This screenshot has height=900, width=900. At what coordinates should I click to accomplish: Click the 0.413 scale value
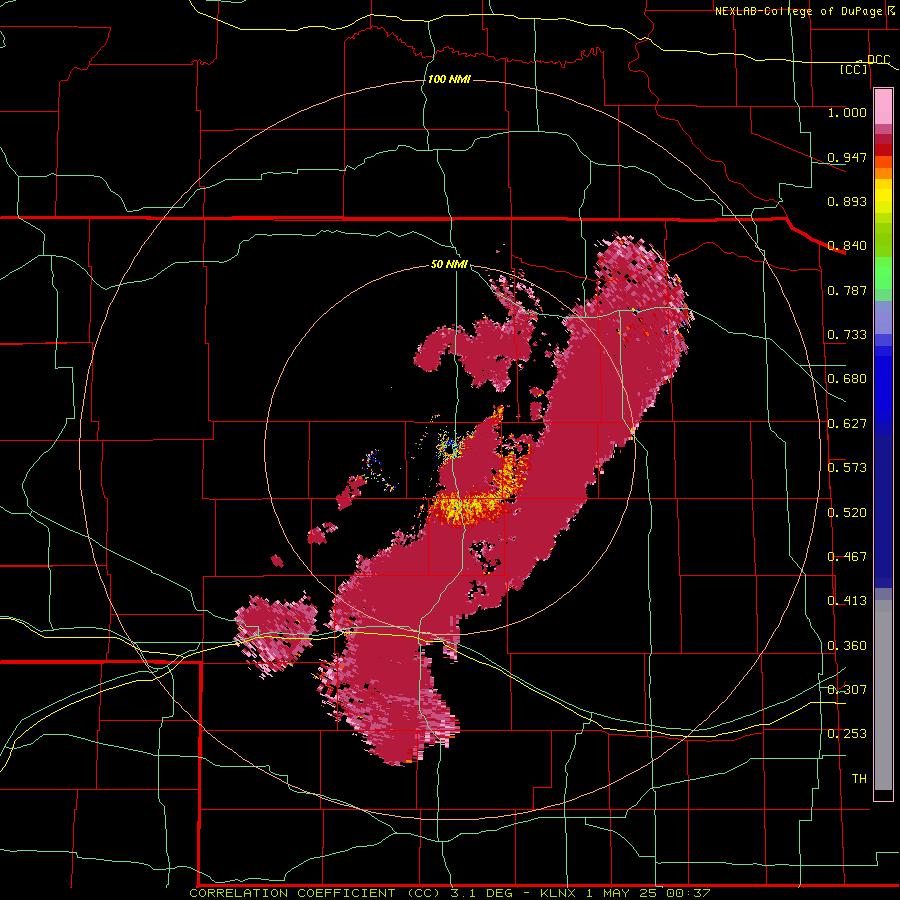click(x=847, y=601)
